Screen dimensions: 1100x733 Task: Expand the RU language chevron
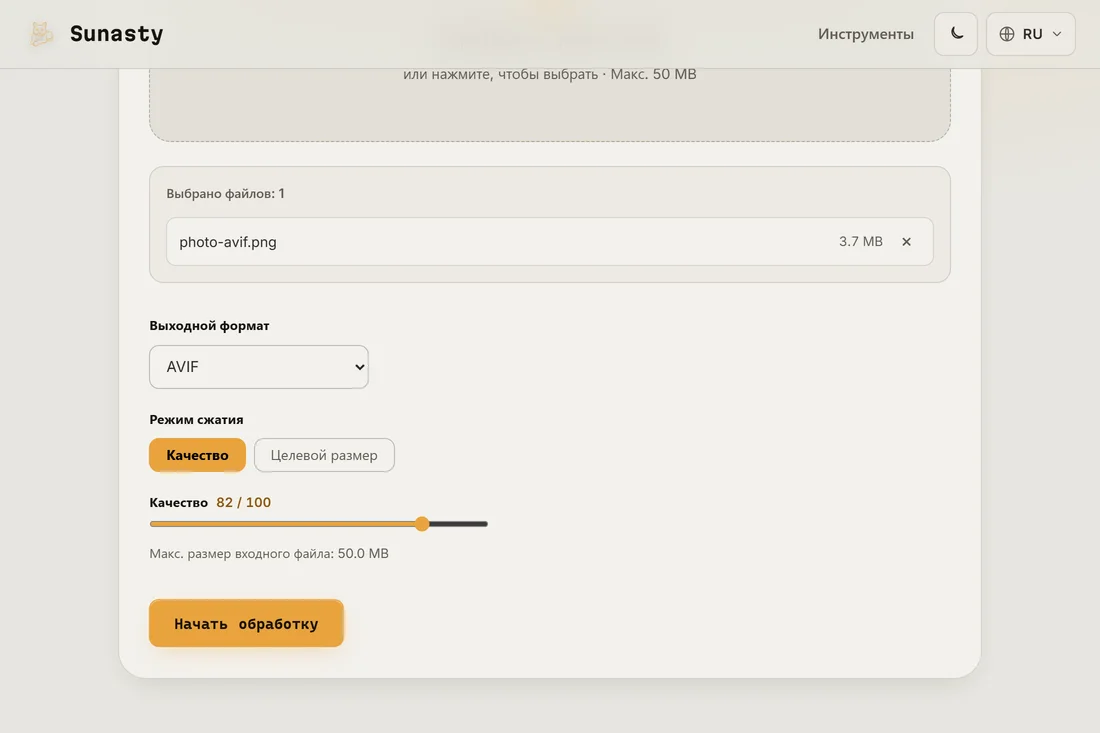[x=1057, y=34]
